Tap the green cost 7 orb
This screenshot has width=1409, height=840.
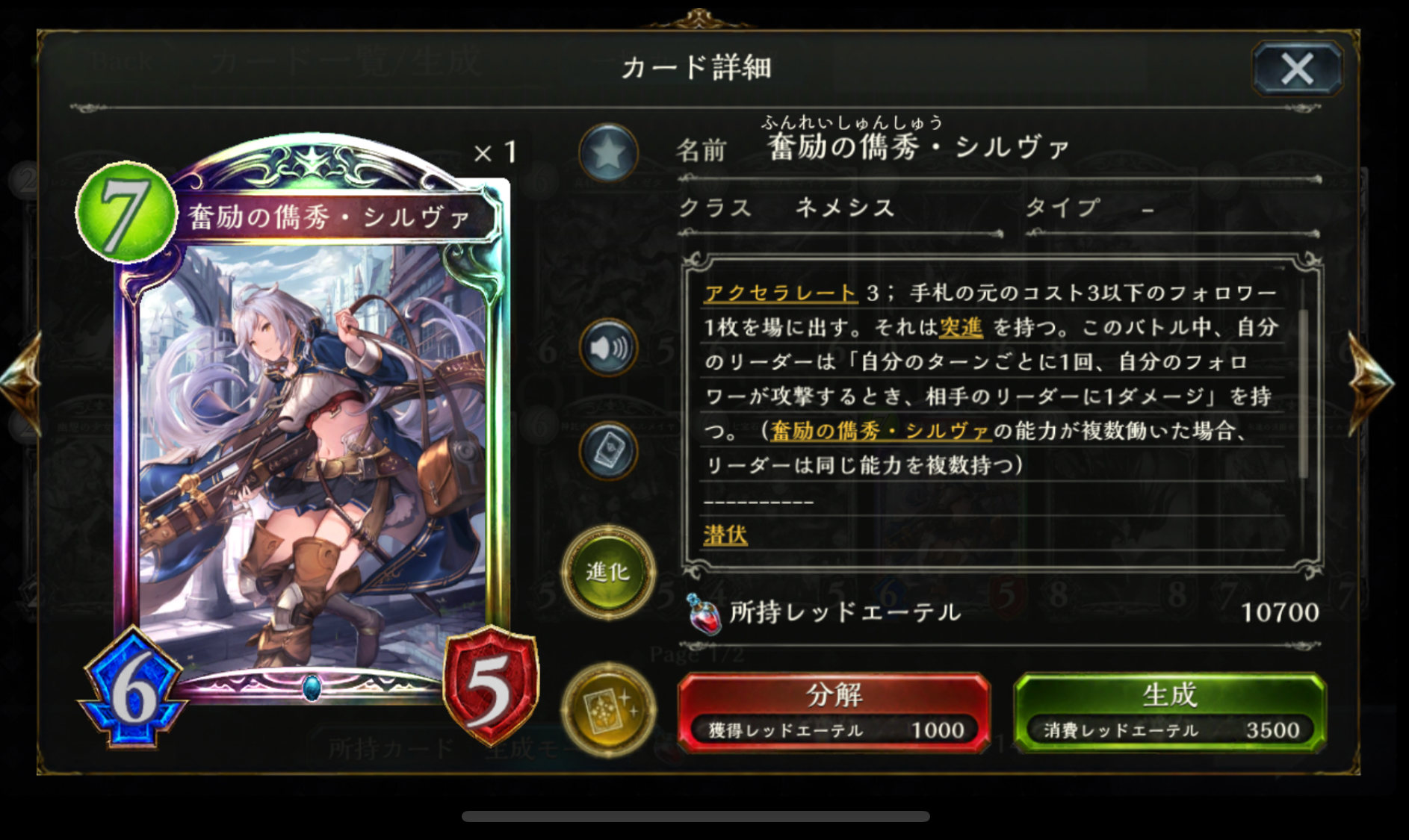126,211
